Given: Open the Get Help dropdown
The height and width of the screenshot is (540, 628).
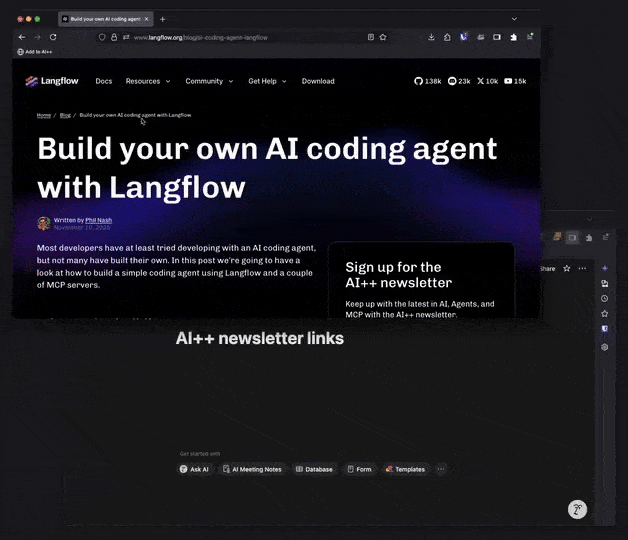Looking at the screenshot, I should (267, 81).
